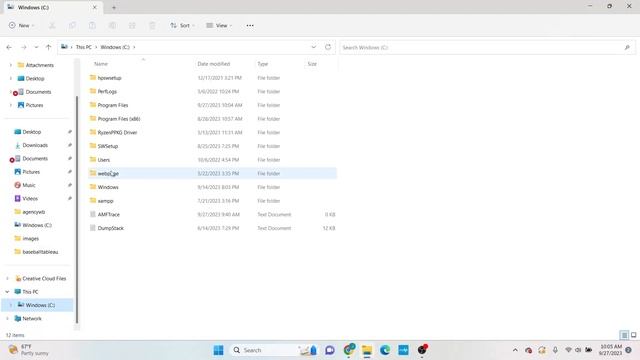Click the Rename icon in toolbar
Image resolution: width=640 pixels, height=360 pixels.
point(112,25)
